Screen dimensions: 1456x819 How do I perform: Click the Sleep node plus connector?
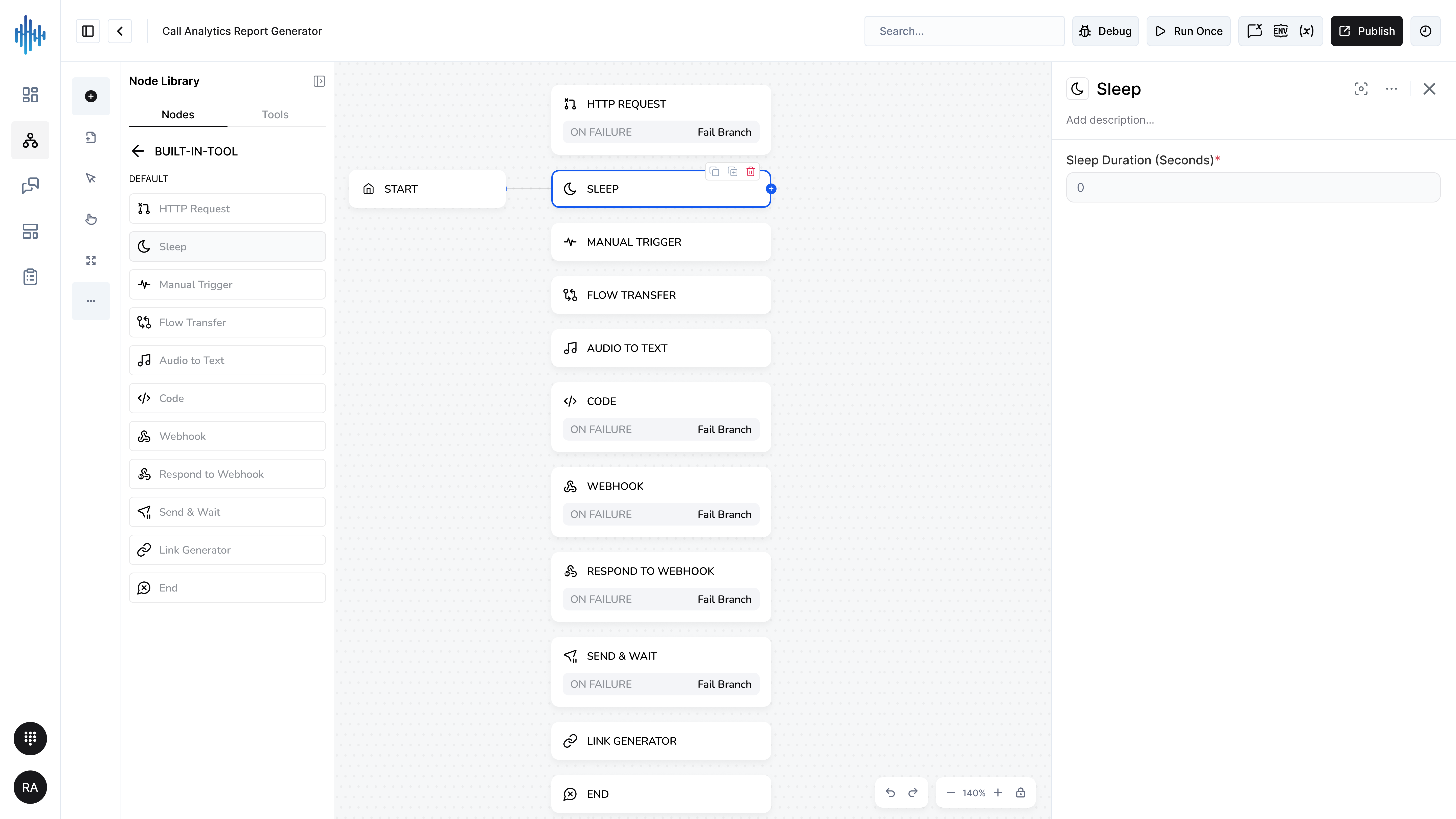coord(771,189)
